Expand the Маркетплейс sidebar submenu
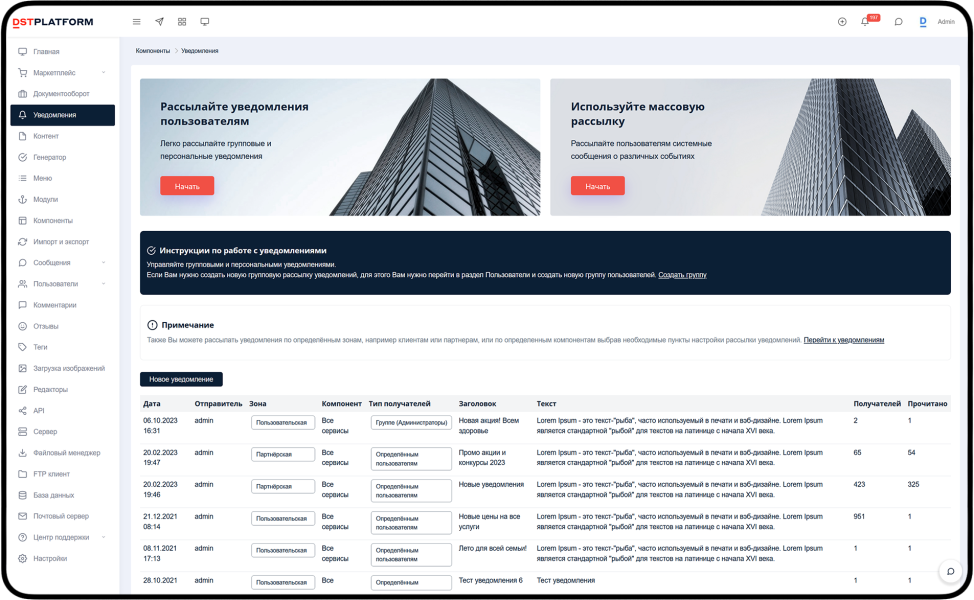Viewport: 974px width, 600px height. (x=103, y=73)
